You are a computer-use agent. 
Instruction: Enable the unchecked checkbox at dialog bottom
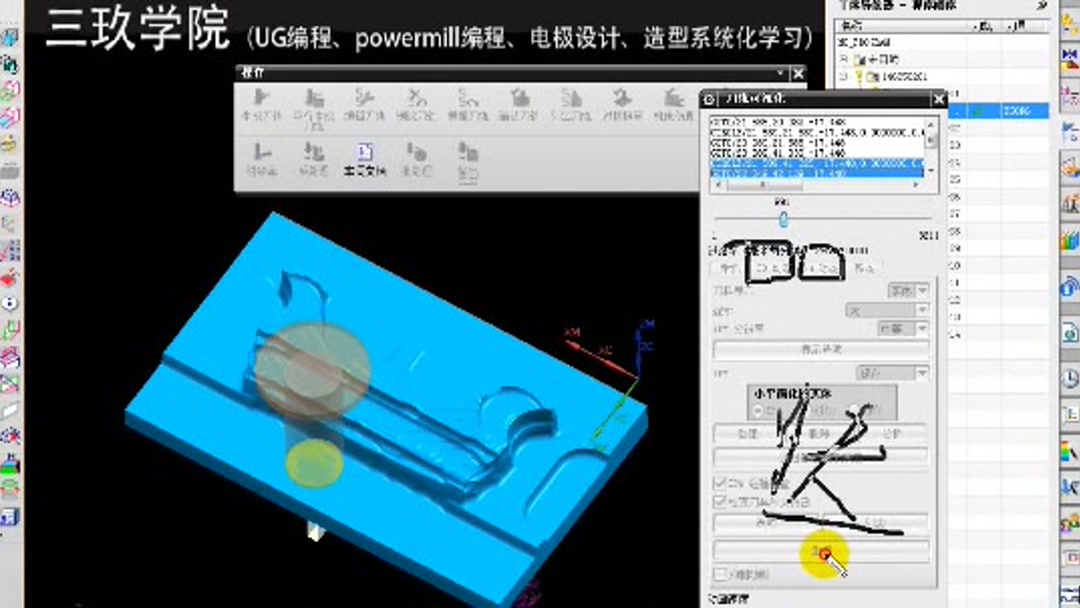point(719,572)
